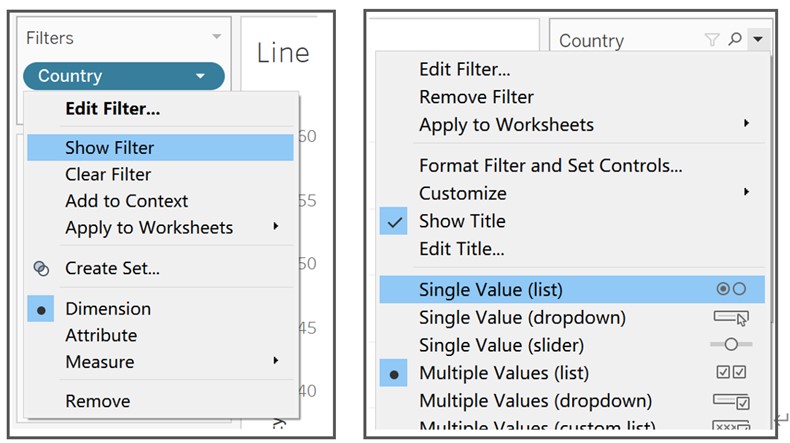790x443 pixels.
Task: Expand the Measure submenu
Action: [x=100, y=362]
